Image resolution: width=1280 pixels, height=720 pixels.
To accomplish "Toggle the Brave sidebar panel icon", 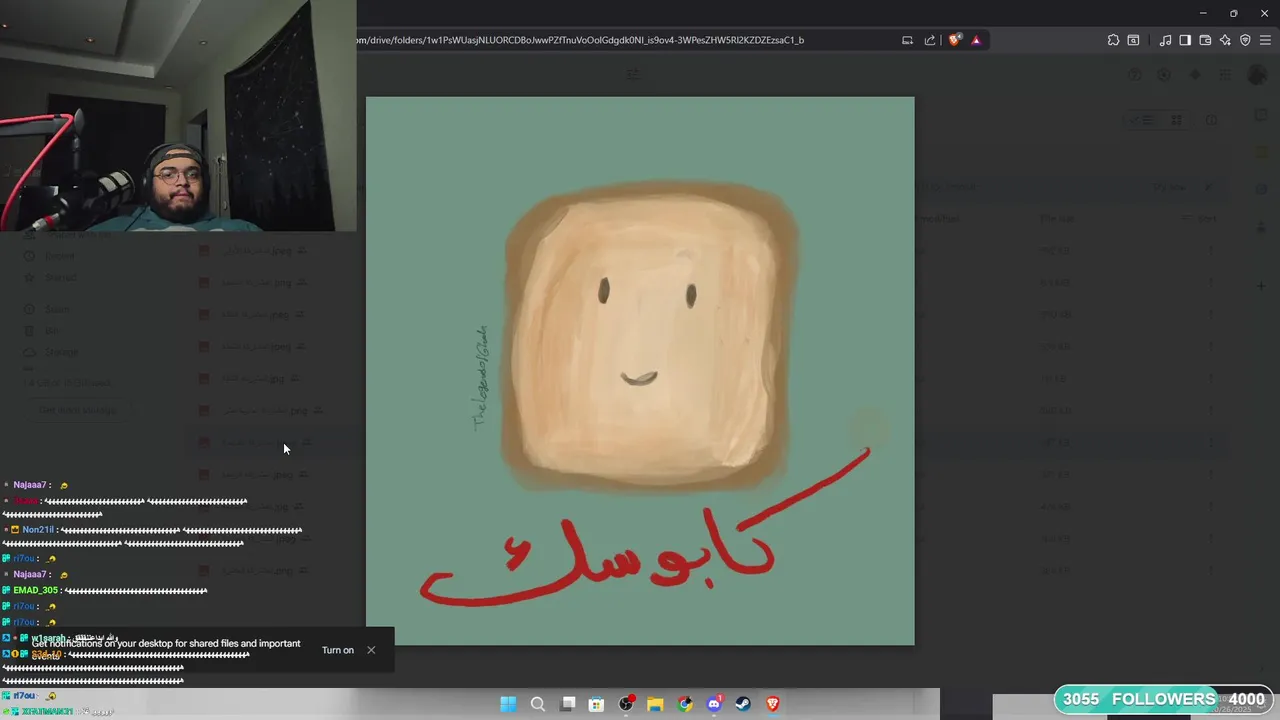I will [x=1185, y=40].
